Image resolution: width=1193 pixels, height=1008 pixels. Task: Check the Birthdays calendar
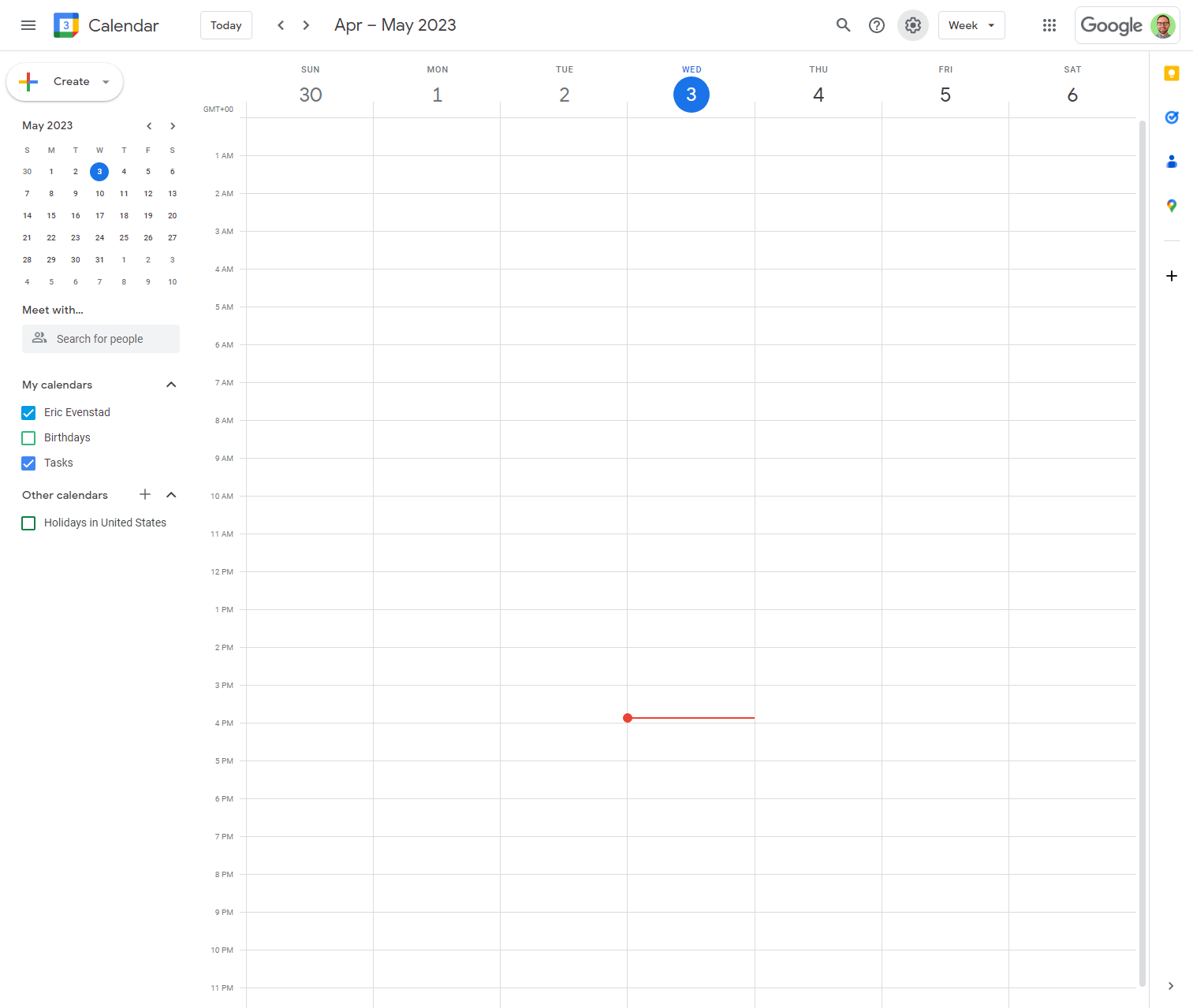pyautogui.click(x=28, y=437)
